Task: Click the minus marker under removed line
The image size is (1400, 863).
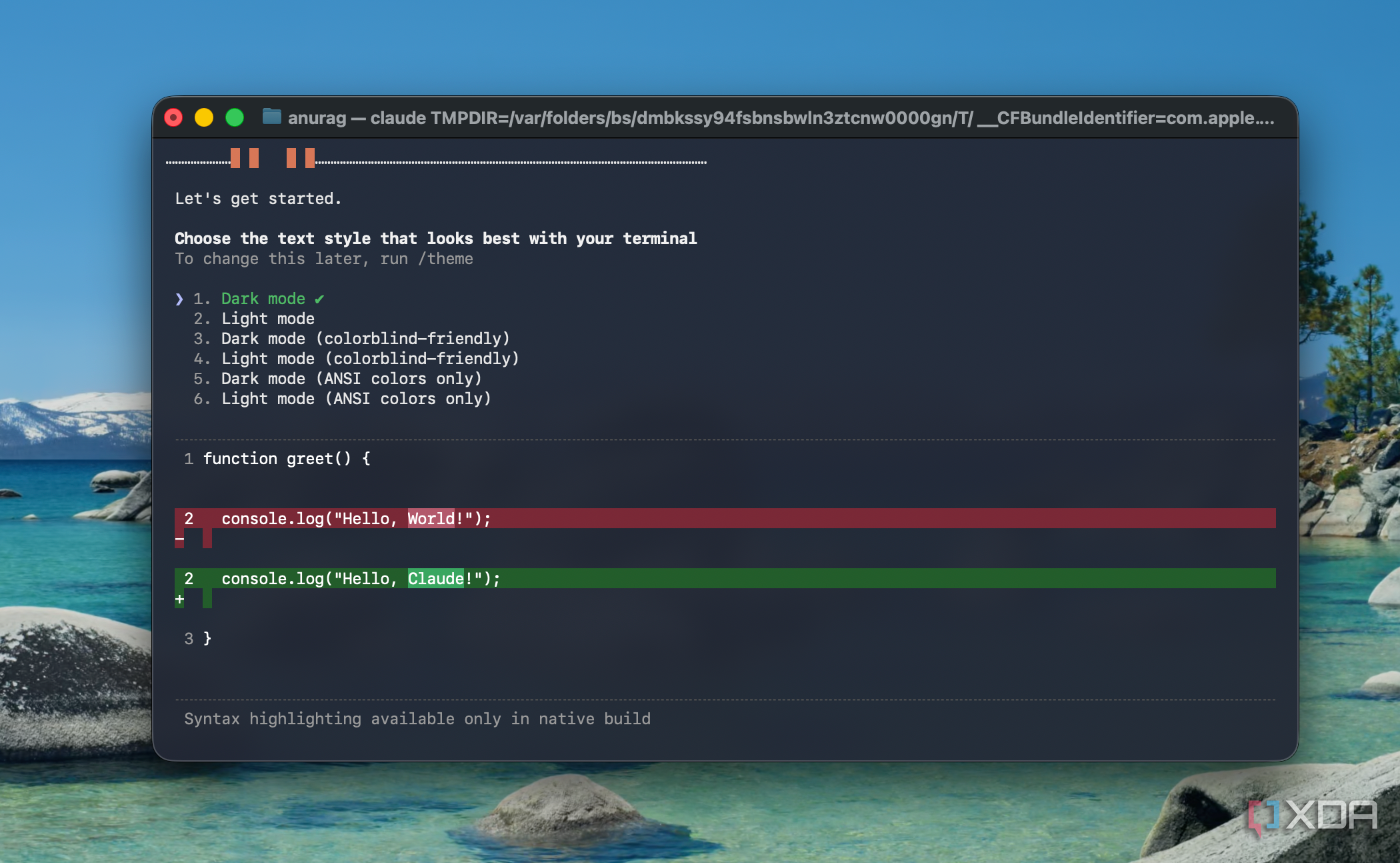Action: click(179, 539)
